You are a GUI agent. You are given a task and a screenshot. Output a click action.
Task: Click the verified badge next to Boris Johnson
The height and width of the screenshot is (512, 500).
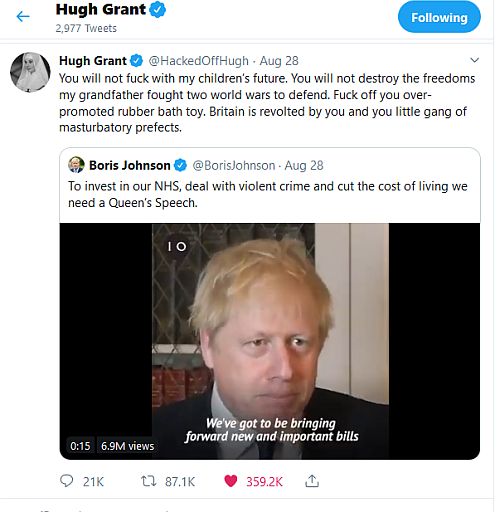click(x=180, y=165)
